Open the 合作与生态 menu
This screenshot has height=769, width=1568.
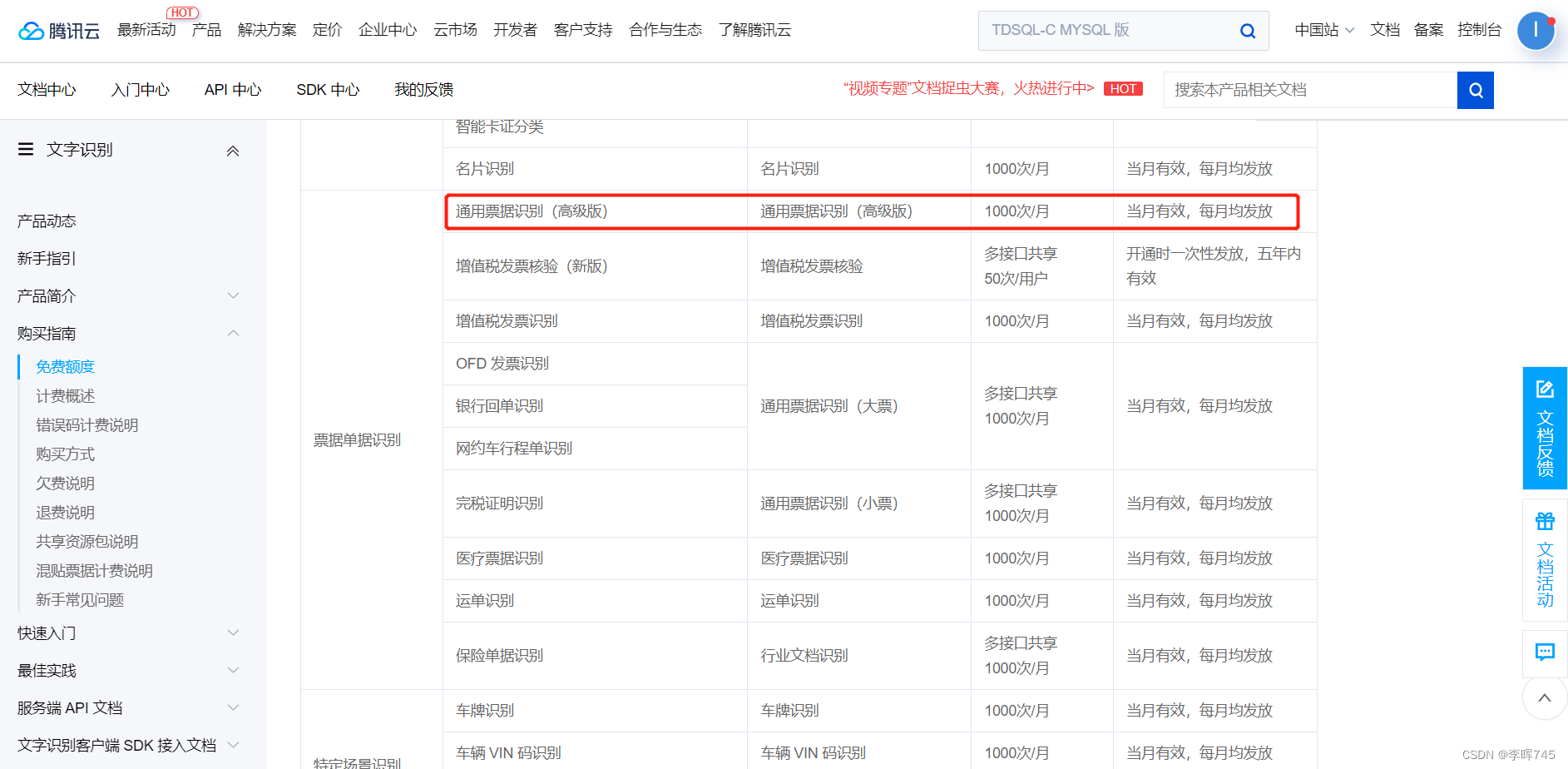tap(665, 30)
